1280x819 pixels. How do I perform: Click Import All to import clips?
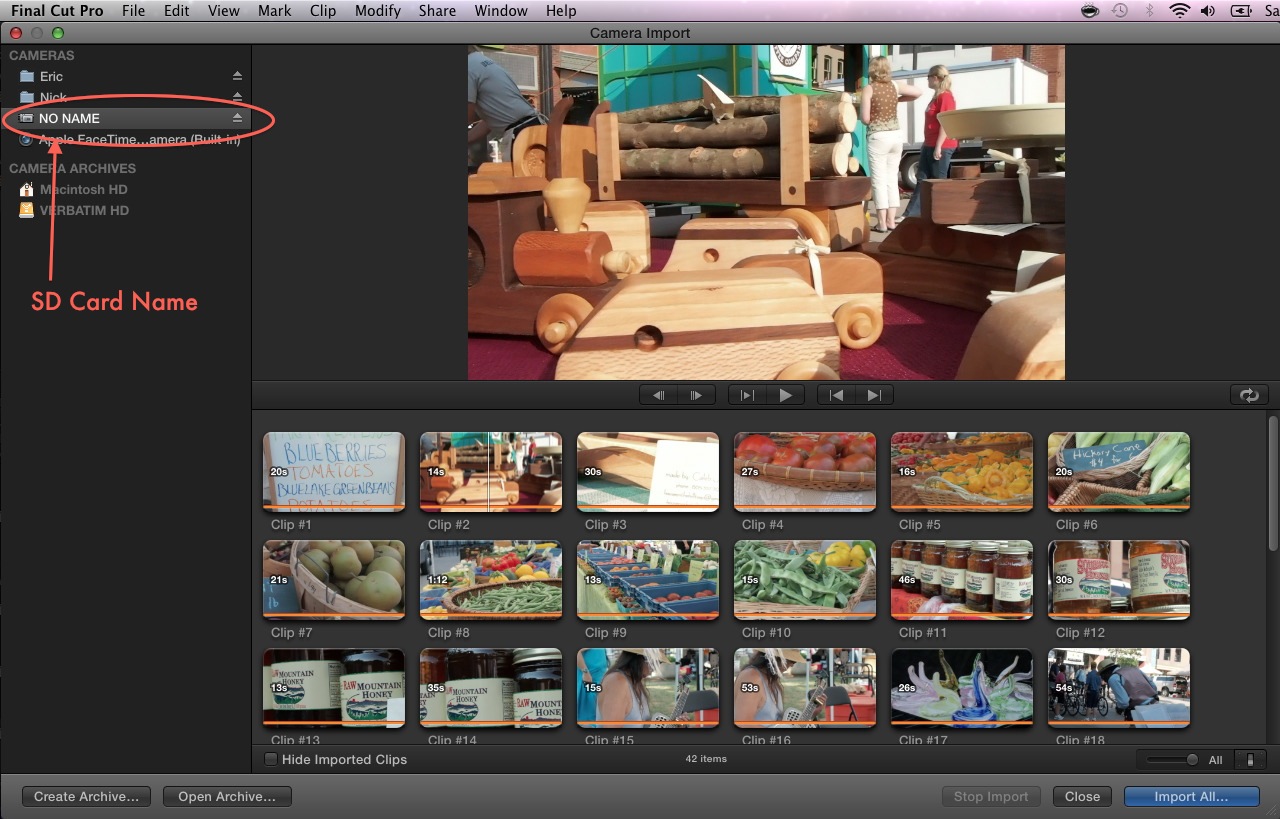pyautogui.click(x=1191, y=796)
